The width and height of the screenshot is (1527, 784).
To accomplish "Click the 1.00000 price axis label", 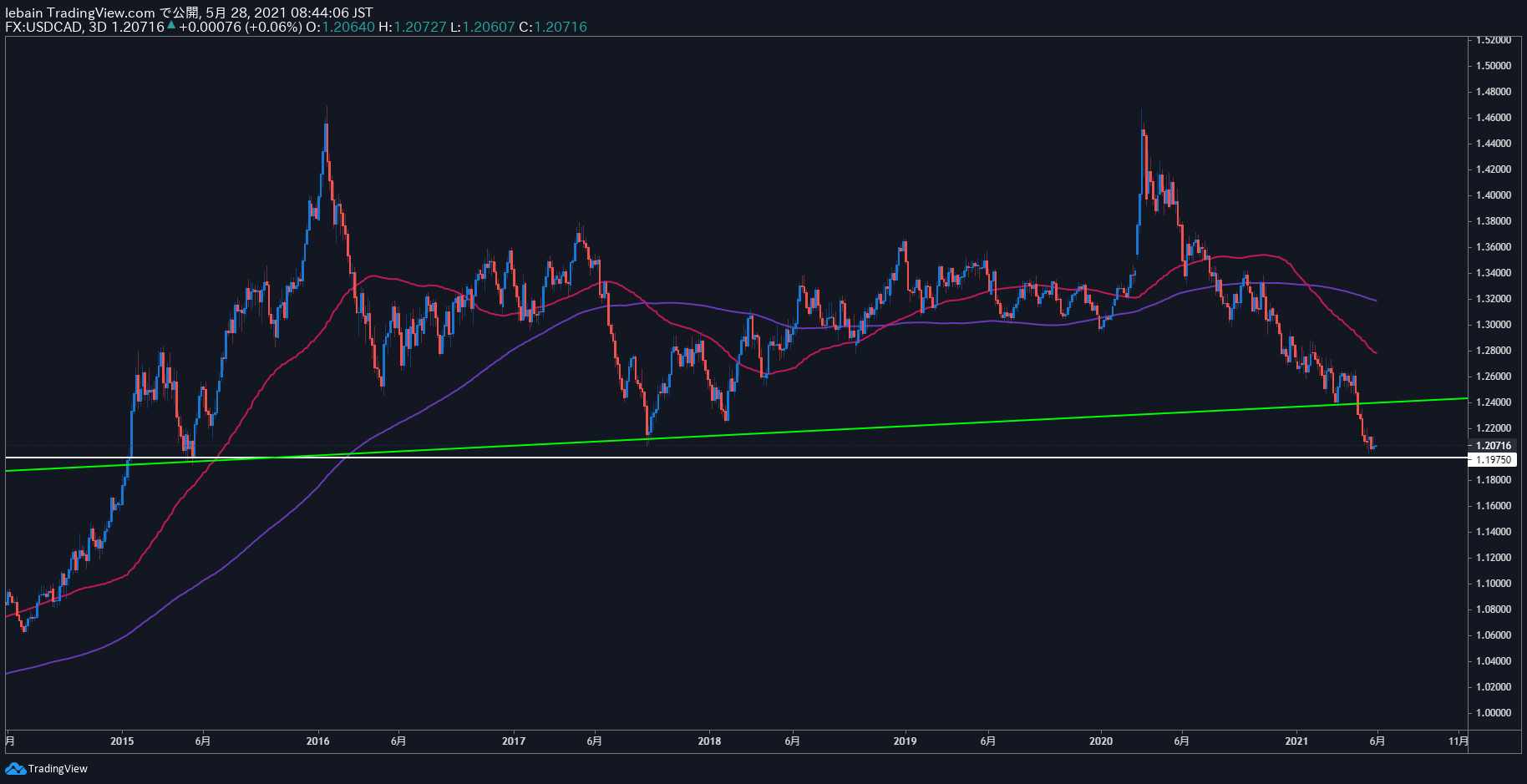I will click(x=1494, y=713).
